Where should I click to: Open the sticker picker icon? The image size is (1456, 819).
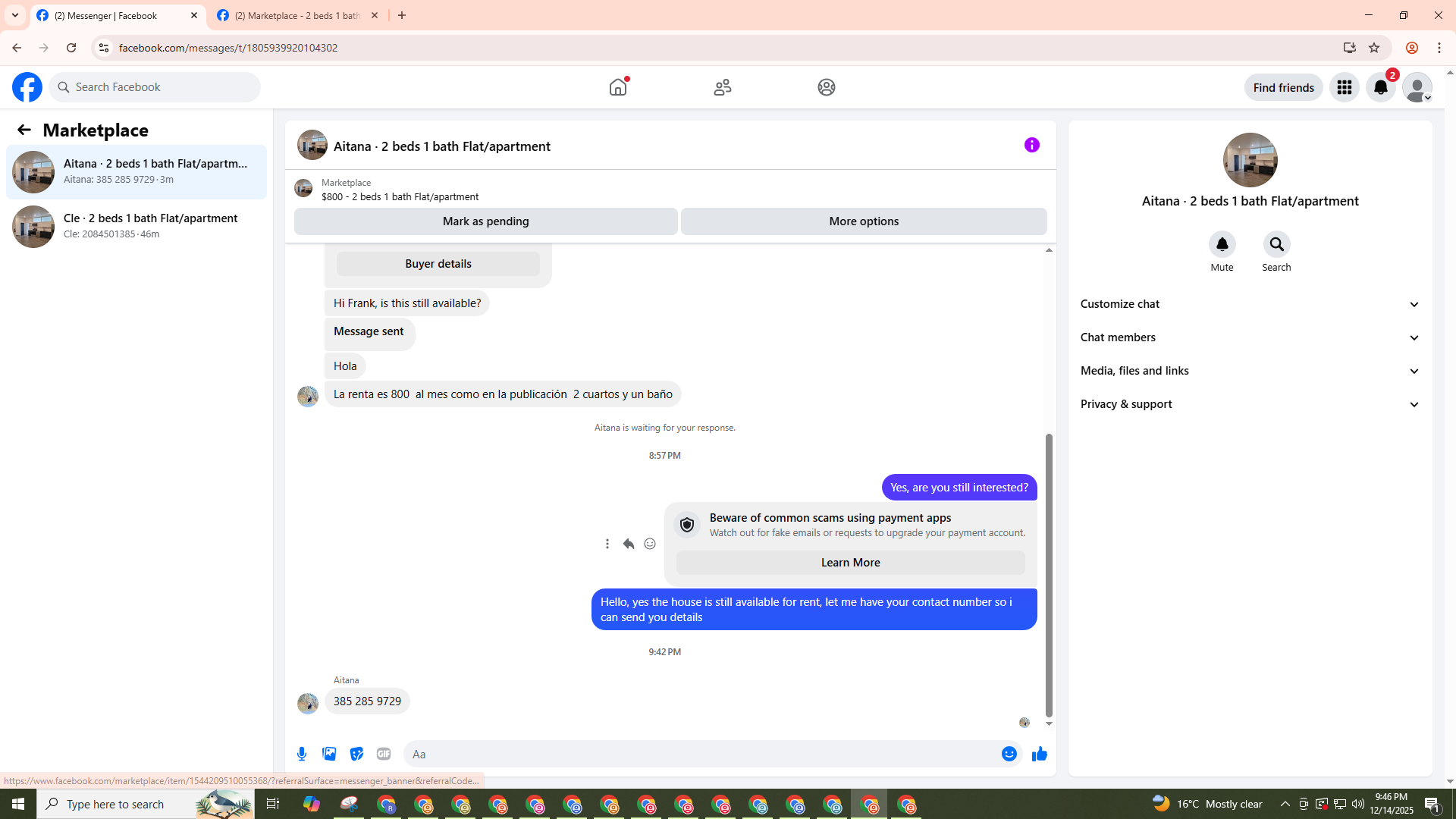coord(356,754)
